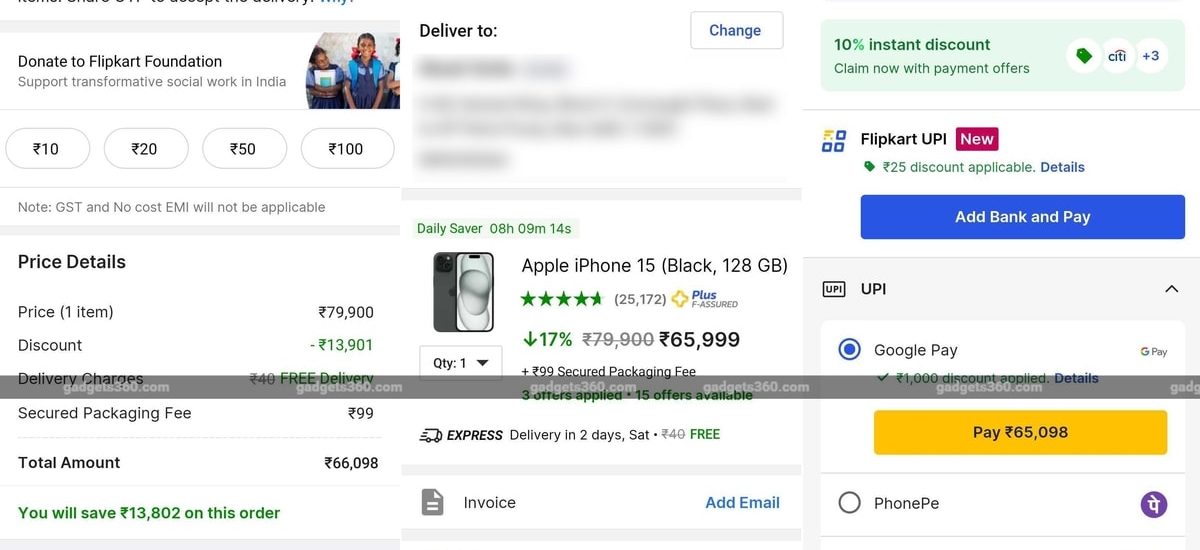Click the PhonePe logo icon
The image size is (1200, 550).
(x=1153, y=503)
